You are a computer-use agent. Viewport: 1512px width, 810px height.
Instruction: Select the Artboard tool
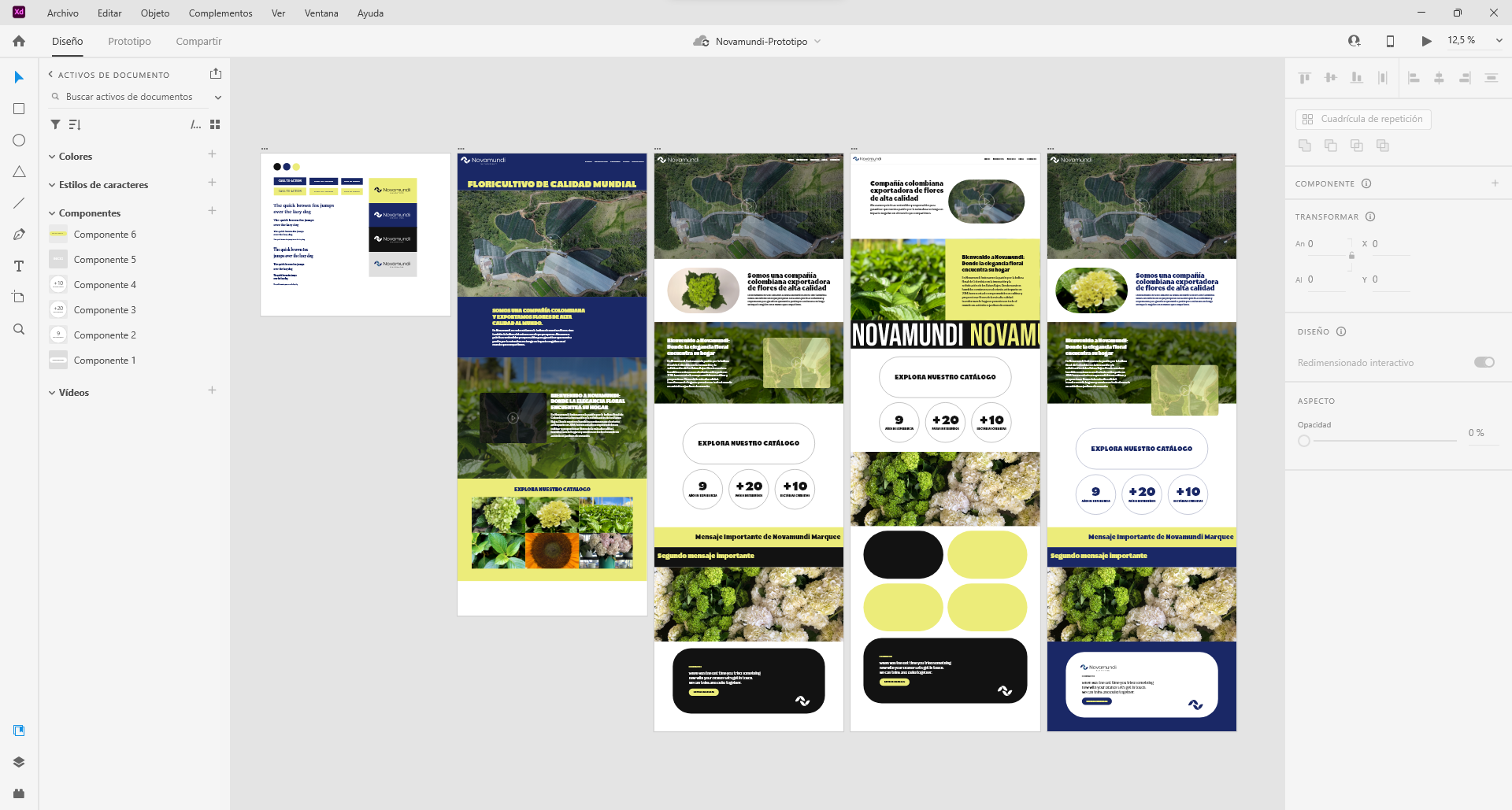[19, 298]
